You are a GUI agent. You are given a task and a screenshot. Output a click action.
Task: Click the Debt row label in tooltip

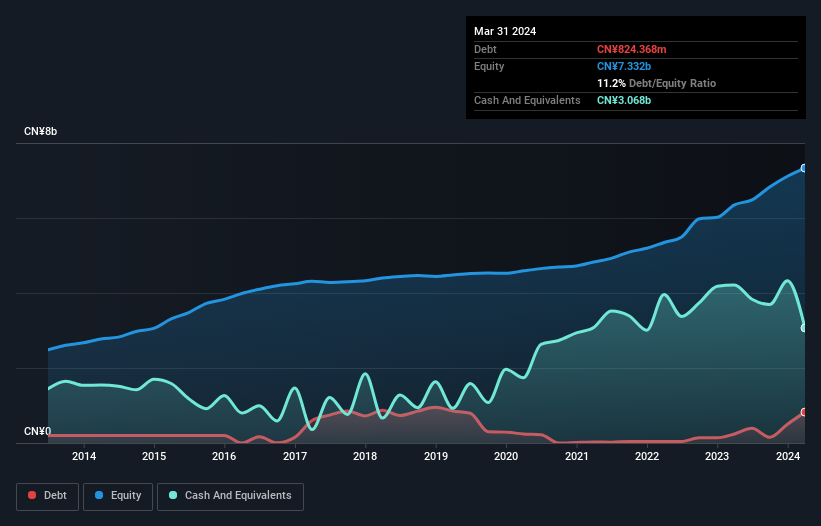tap(485, 49)
